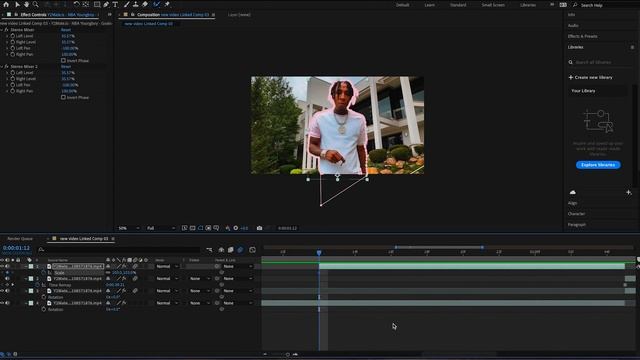The height and width of the screenshot is (360, 640).
Task: Toggle the audio/visibility switch on the first timeline layer
Action: (x=7, y=266)
